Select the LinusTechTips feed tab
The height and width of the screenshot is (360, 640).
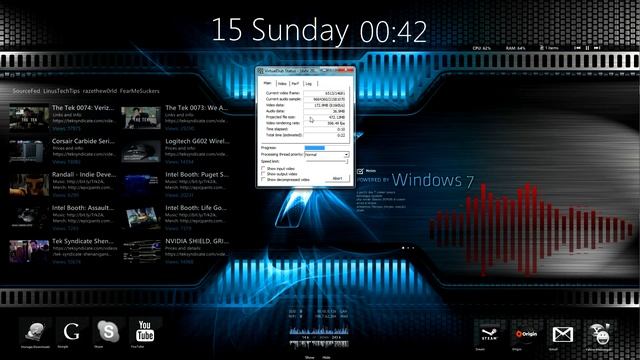[x=61, y=91]
